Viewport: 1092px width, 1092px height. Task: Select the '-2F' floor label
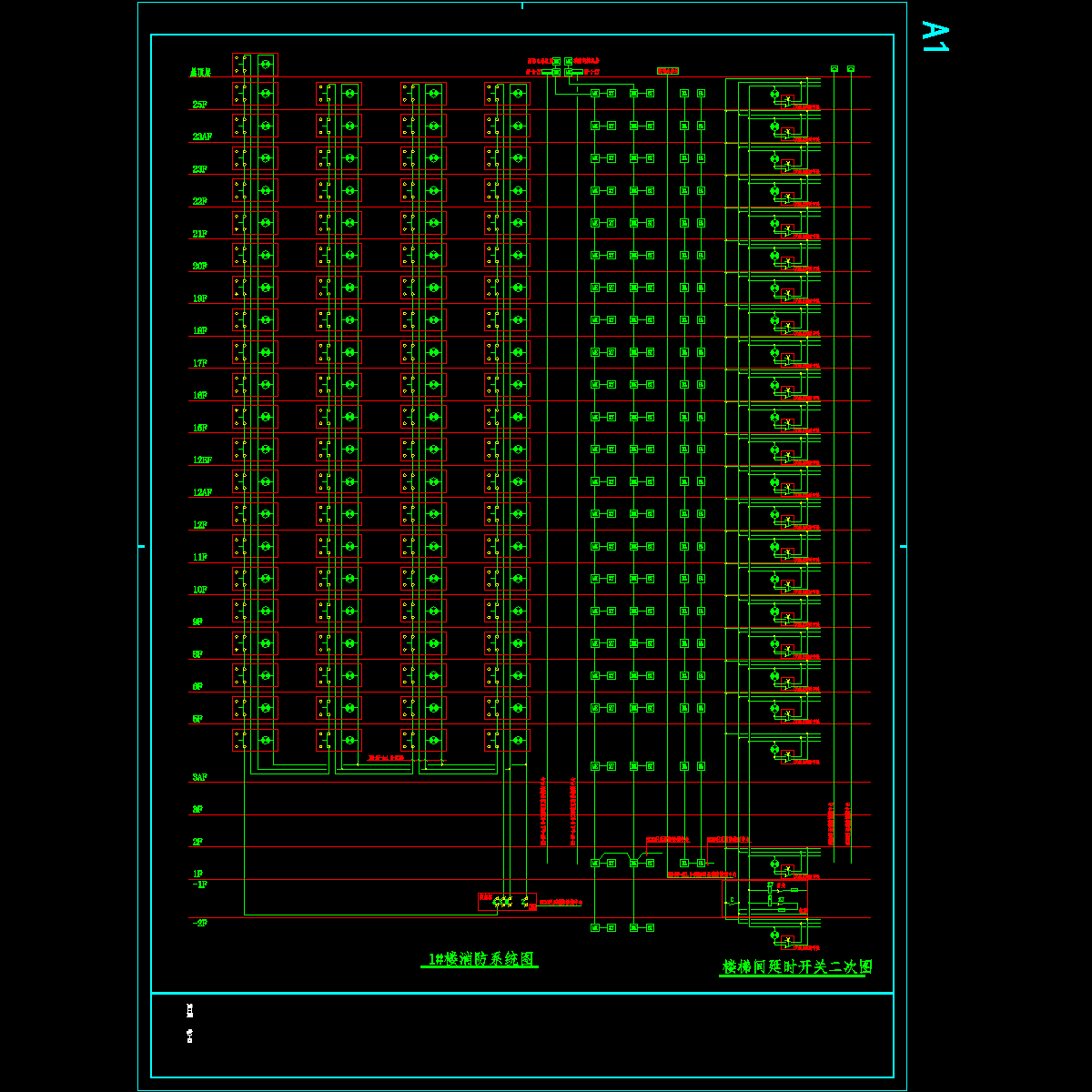pos(199,923)
